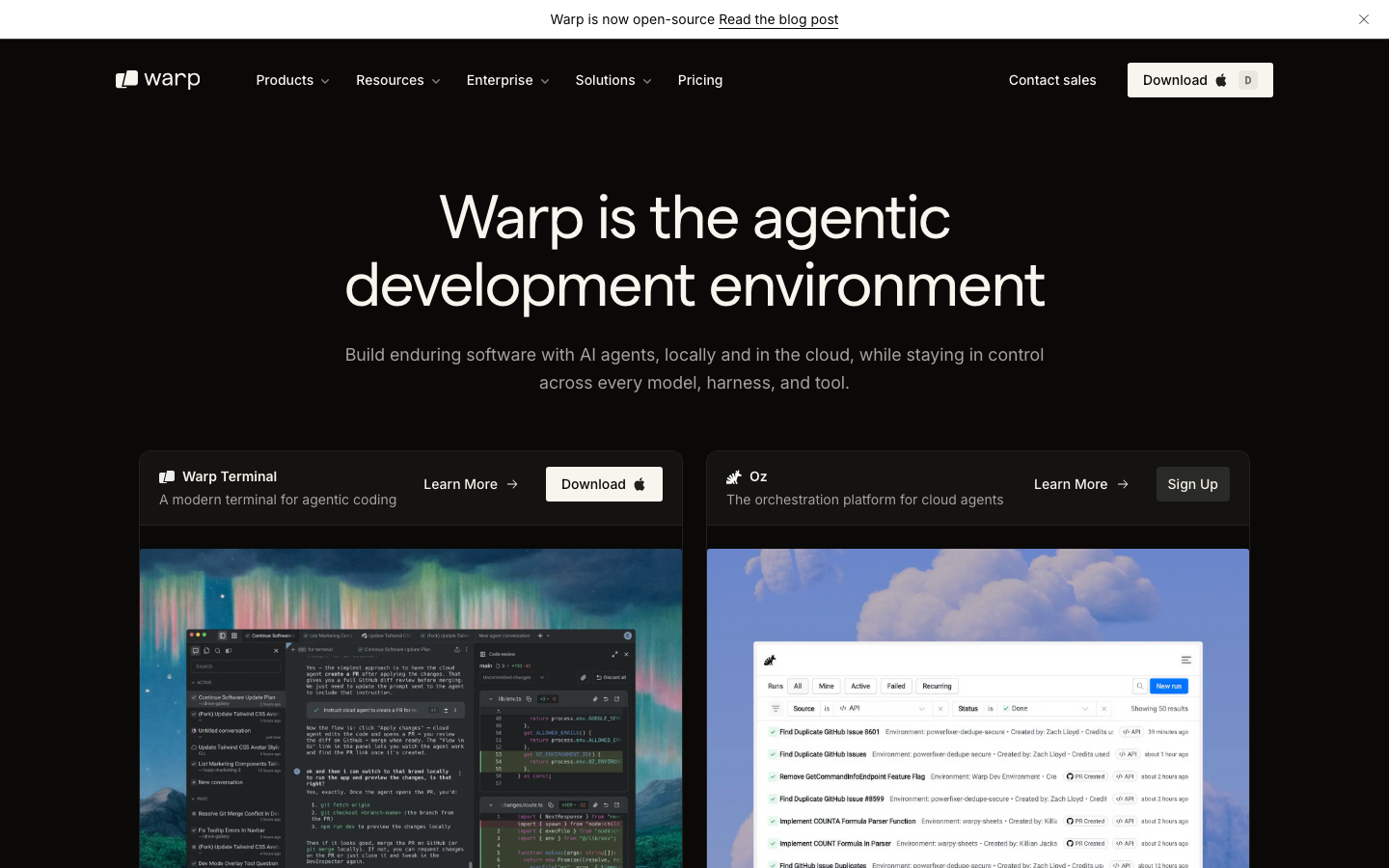This screenshot has height=868, width=1389.
Task: Select the Mine runs filter tab
Action: click(x=827, y=686)
